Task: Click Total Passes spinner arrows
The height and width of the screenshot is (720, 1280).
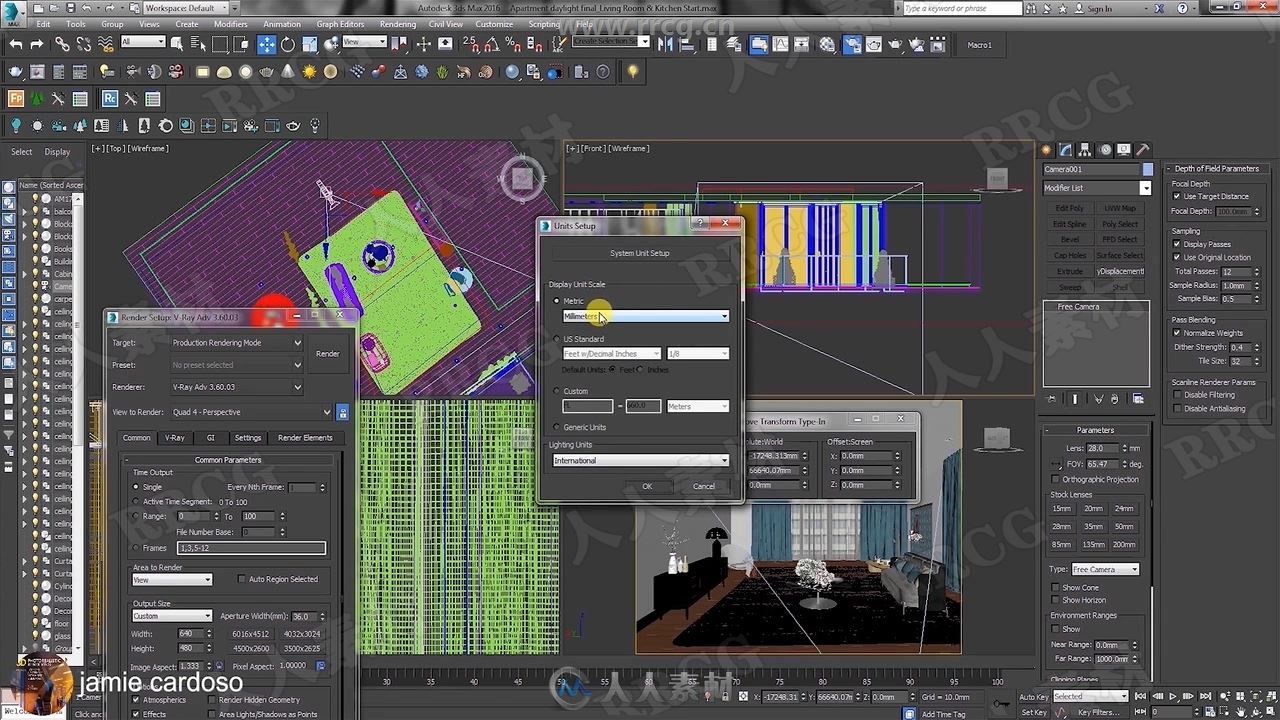Action: (x=1256, y=272)
